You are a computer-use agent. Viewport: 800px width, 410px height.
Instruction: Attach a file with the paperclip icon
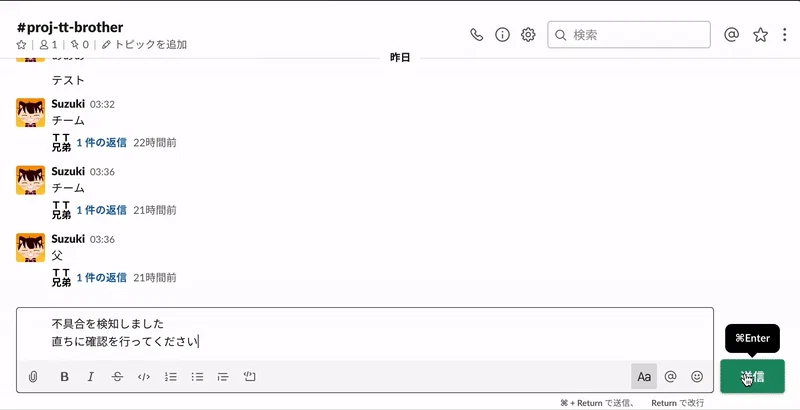(33, 377)
